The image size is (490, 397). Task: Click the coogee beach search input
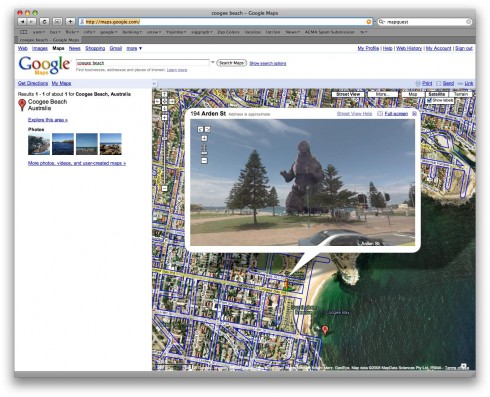(143, 63)
